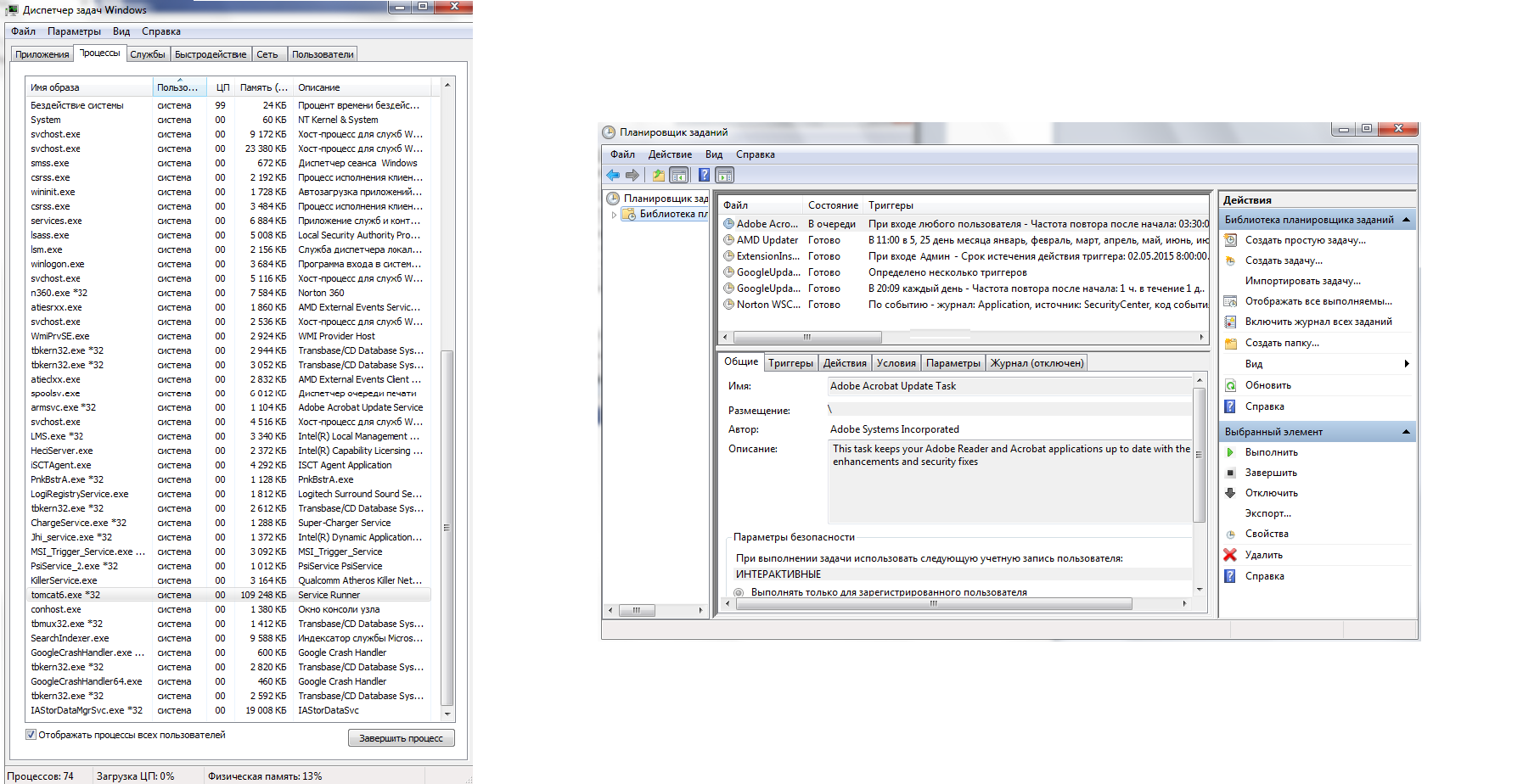This screenshot has height=784, width=1523.
Task: Click the Help icon under Selected Item
Action: pyautogui.click(x=1230, y=576)
